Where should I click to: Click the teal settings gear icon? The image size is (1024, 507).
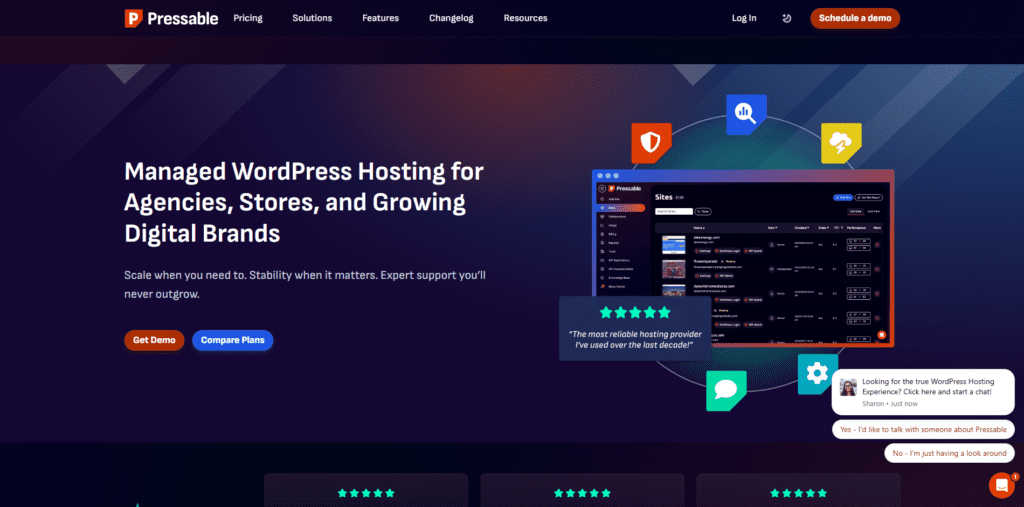(x=818, y=374)
